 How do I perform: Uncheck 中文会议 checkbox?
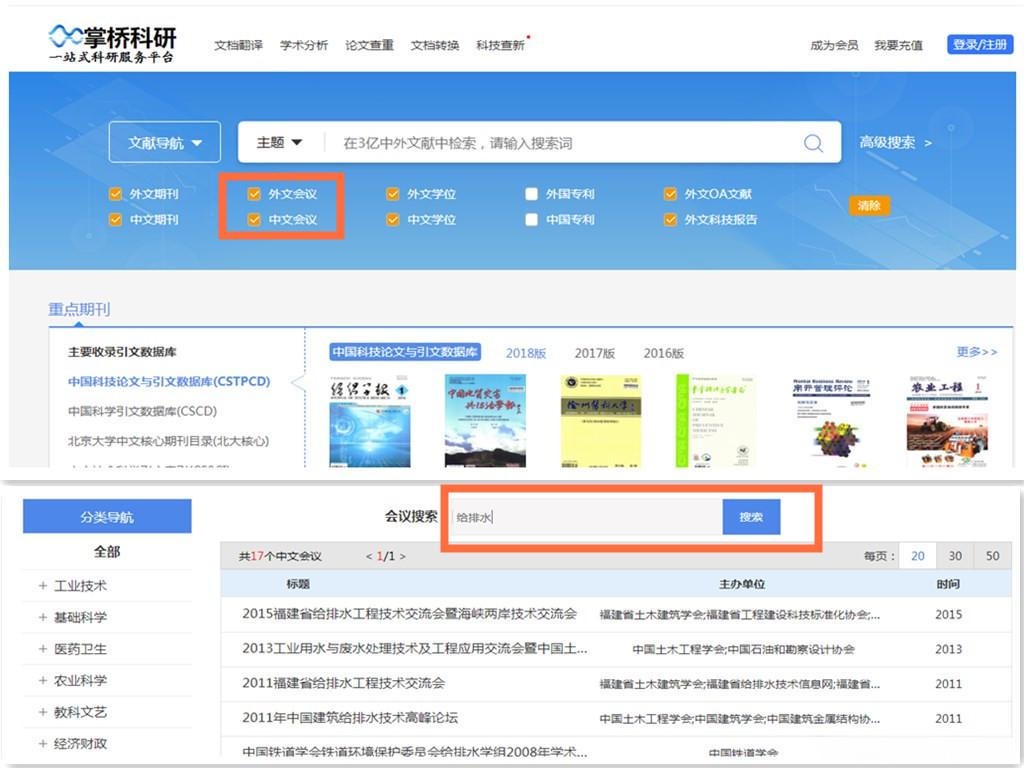(x=254, y=219)
